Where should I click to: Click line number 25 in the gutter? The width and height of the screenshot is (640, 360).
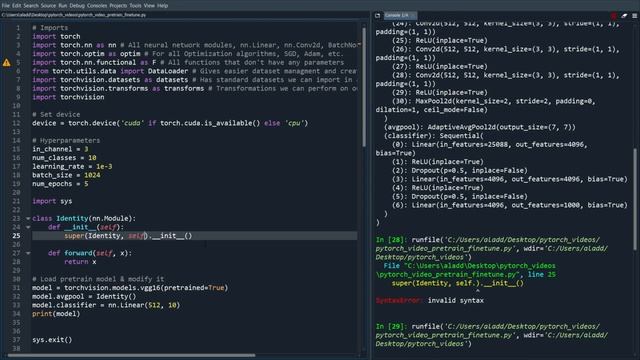pos(16,236)
